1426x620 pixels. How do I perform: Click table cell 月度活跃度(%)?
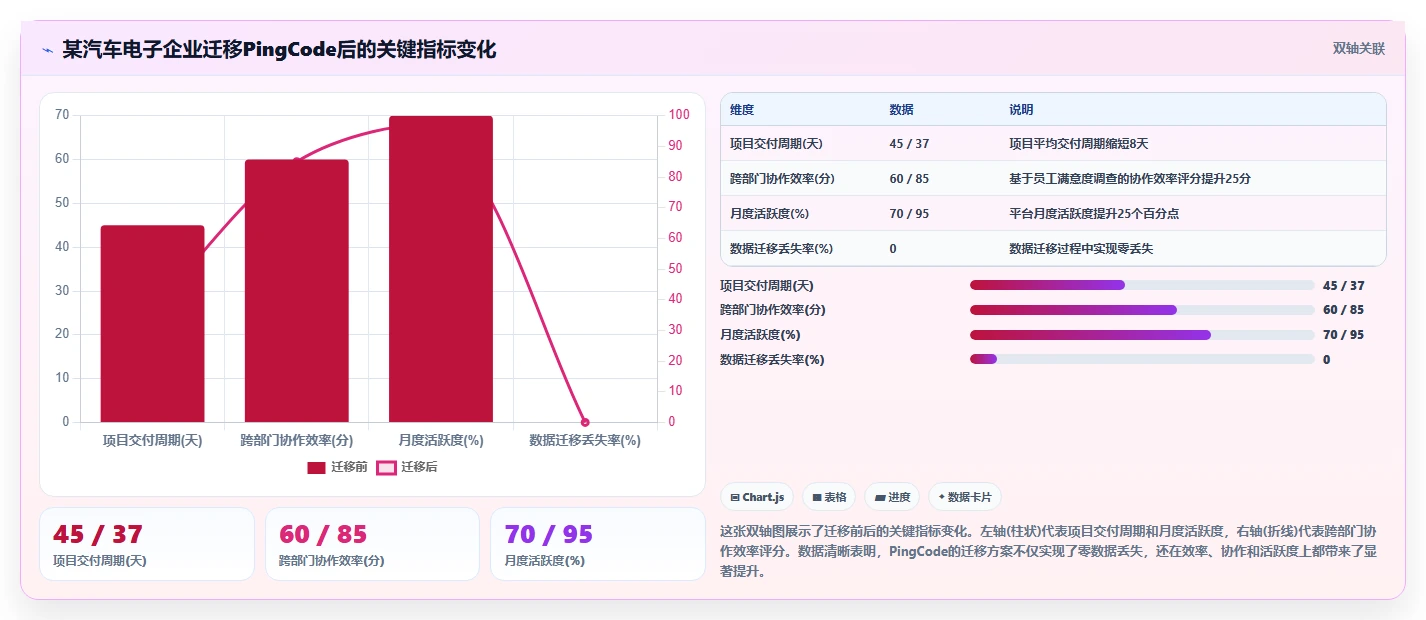tap(770, 214)
